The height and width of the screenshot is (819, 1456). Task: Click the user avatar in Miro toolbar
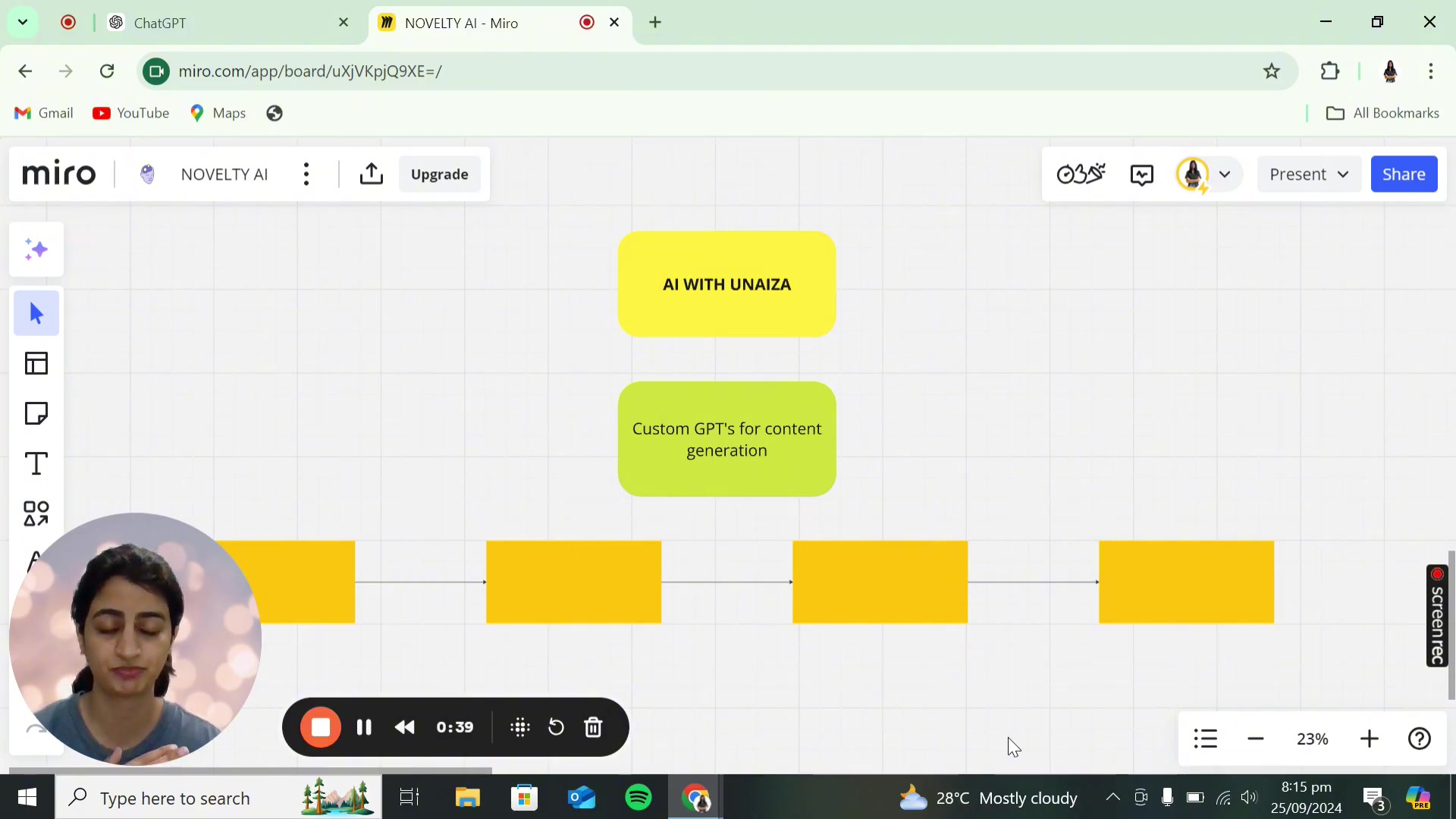(x=1193, y=174)
